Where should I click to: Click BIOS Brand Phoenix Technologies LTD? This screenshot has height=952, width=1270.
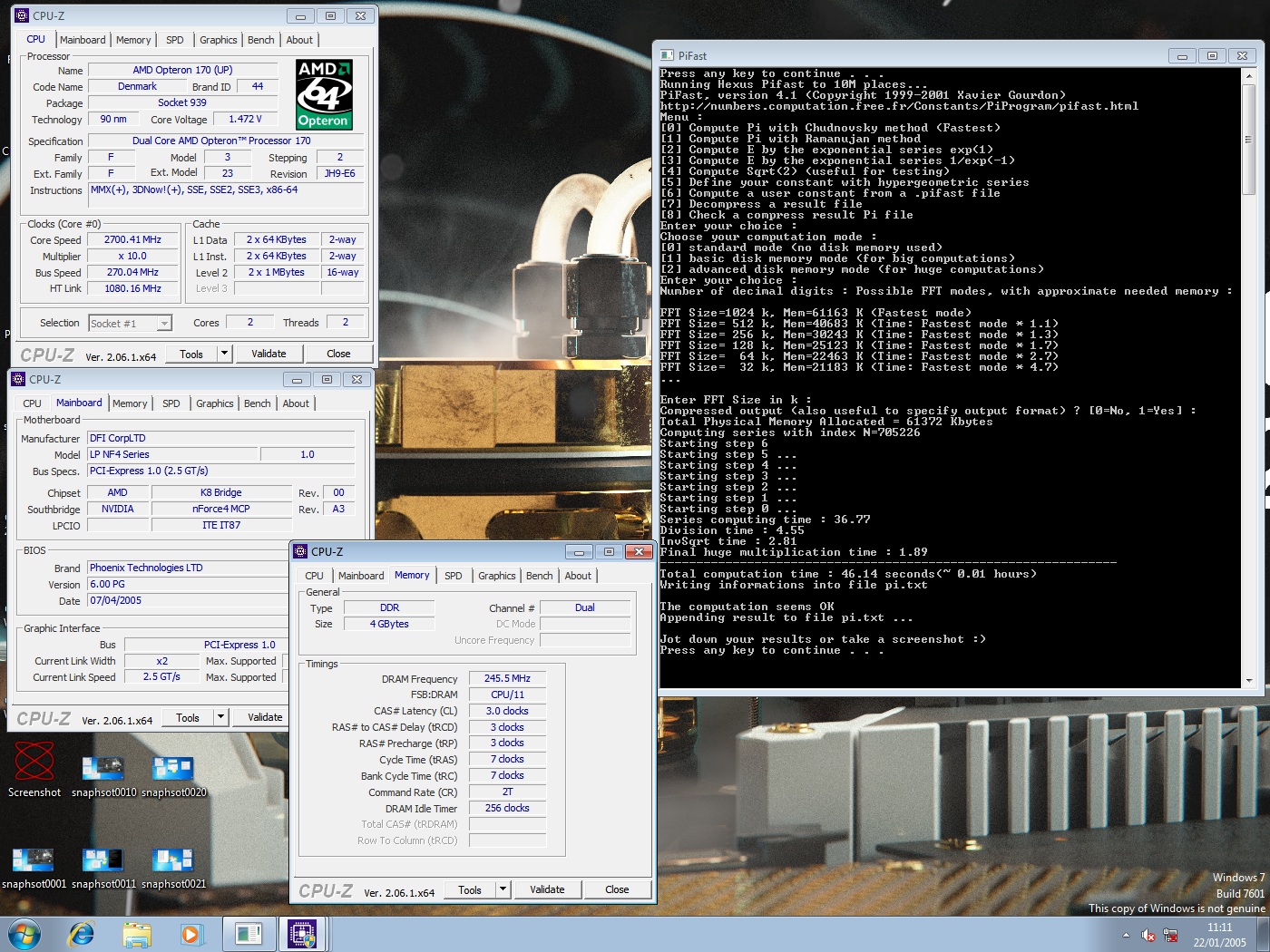click(187, 568)
